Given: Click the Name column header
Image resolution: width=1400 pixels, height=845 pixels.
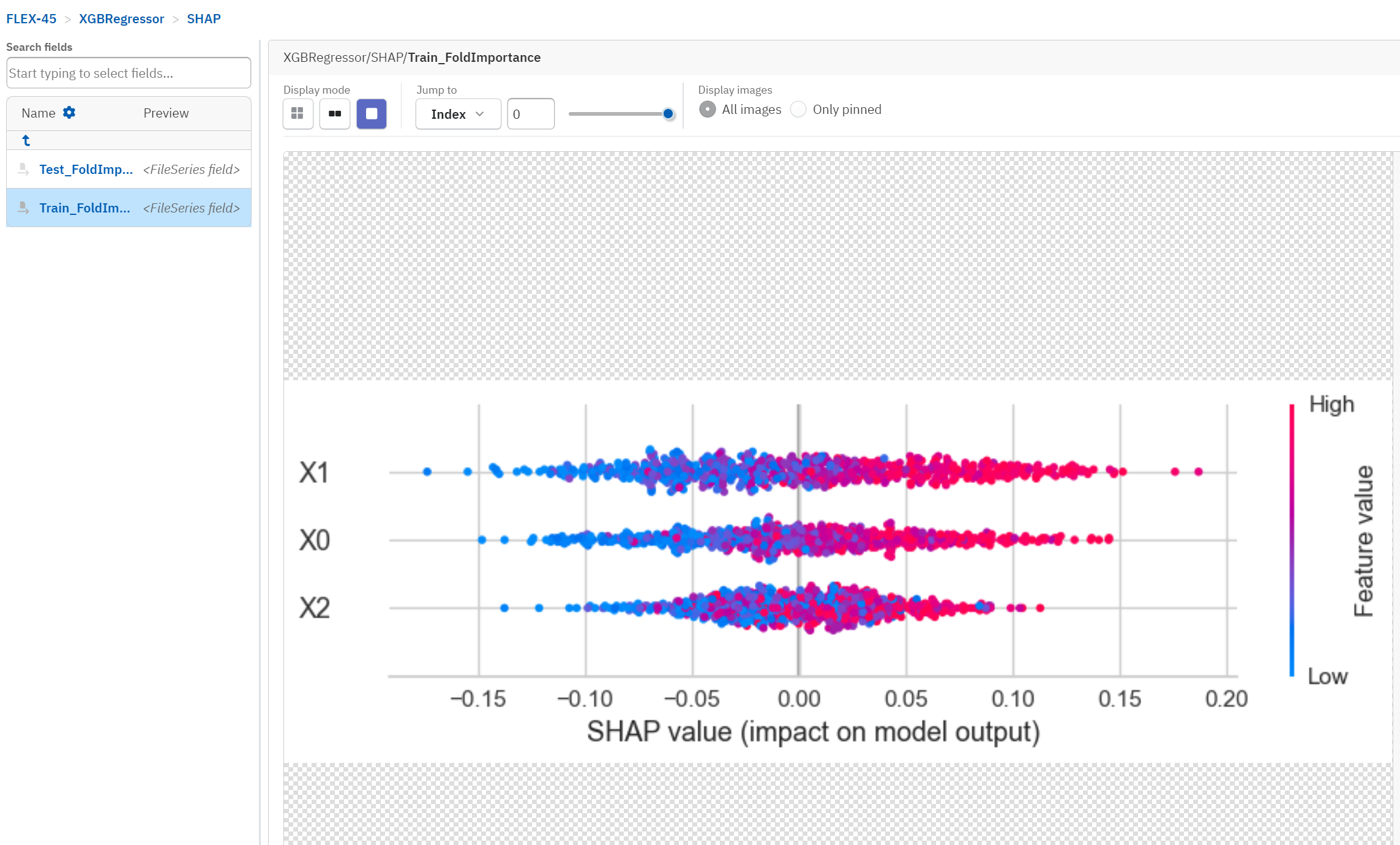Looking at the screenshot, I should pos(38,113).
